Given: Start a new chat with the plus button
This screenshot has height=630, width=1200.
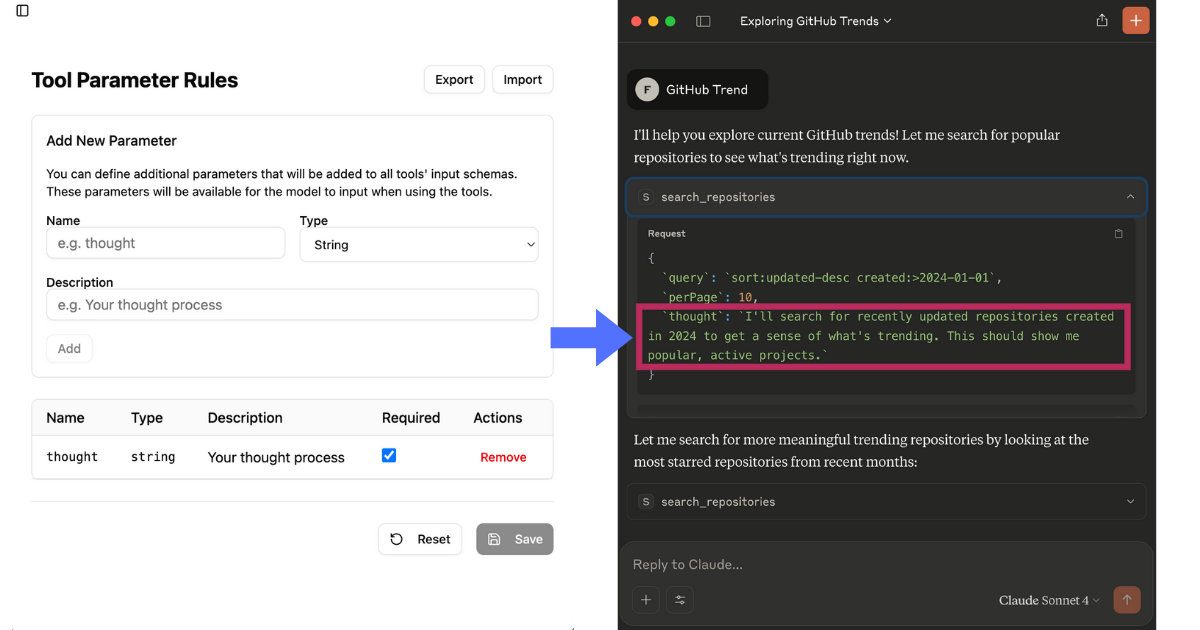Looking at the screenshot, I should (1135, 20).
